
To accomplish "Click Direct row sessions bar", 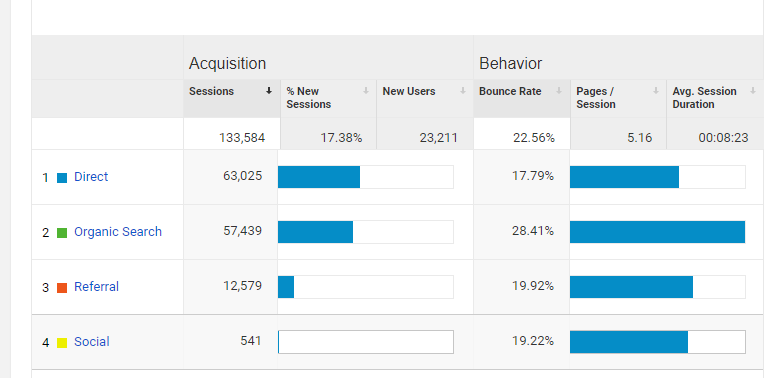I will (x=366, y=177).
